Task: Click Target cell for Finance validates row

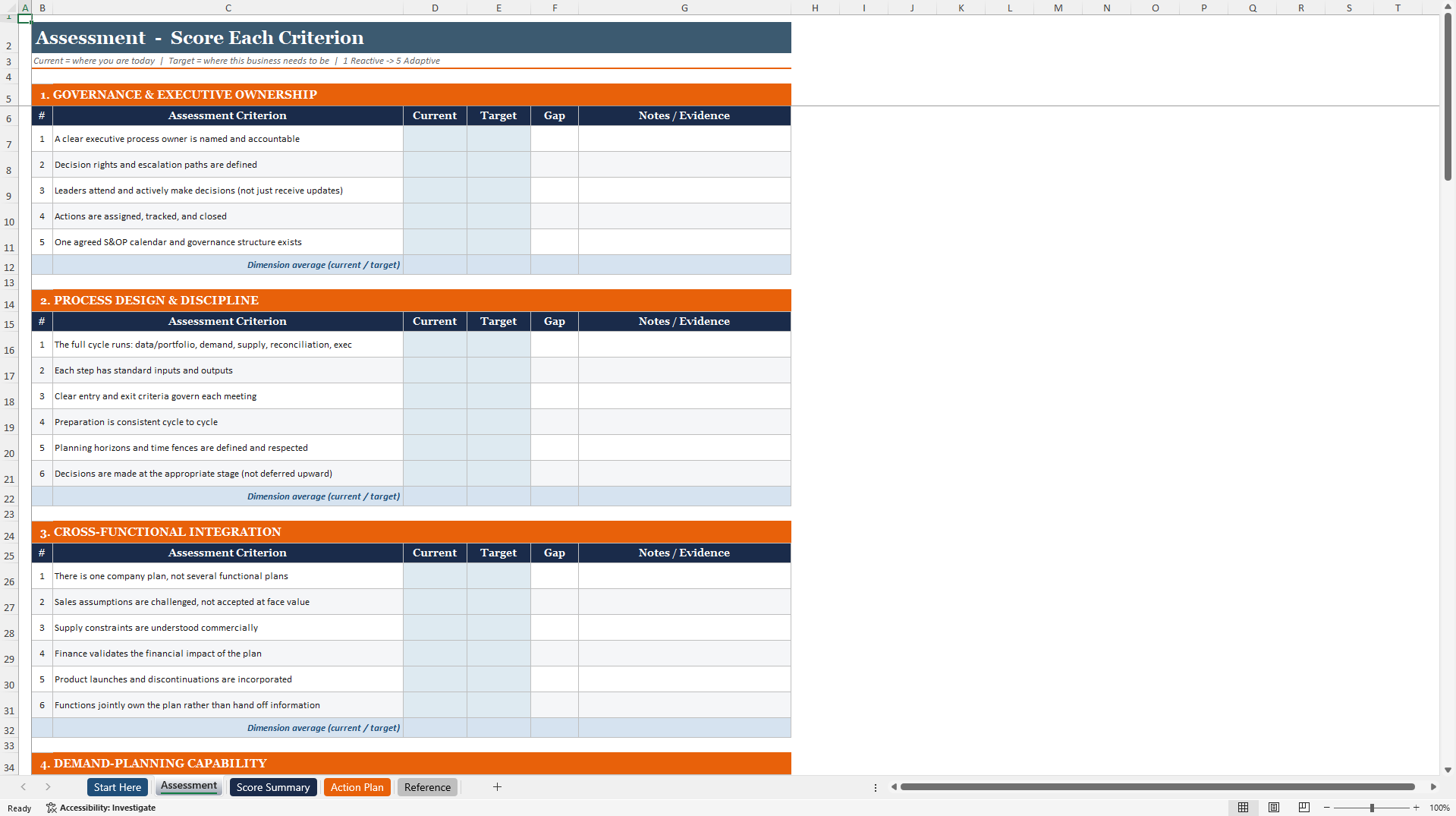Action: 498,654
